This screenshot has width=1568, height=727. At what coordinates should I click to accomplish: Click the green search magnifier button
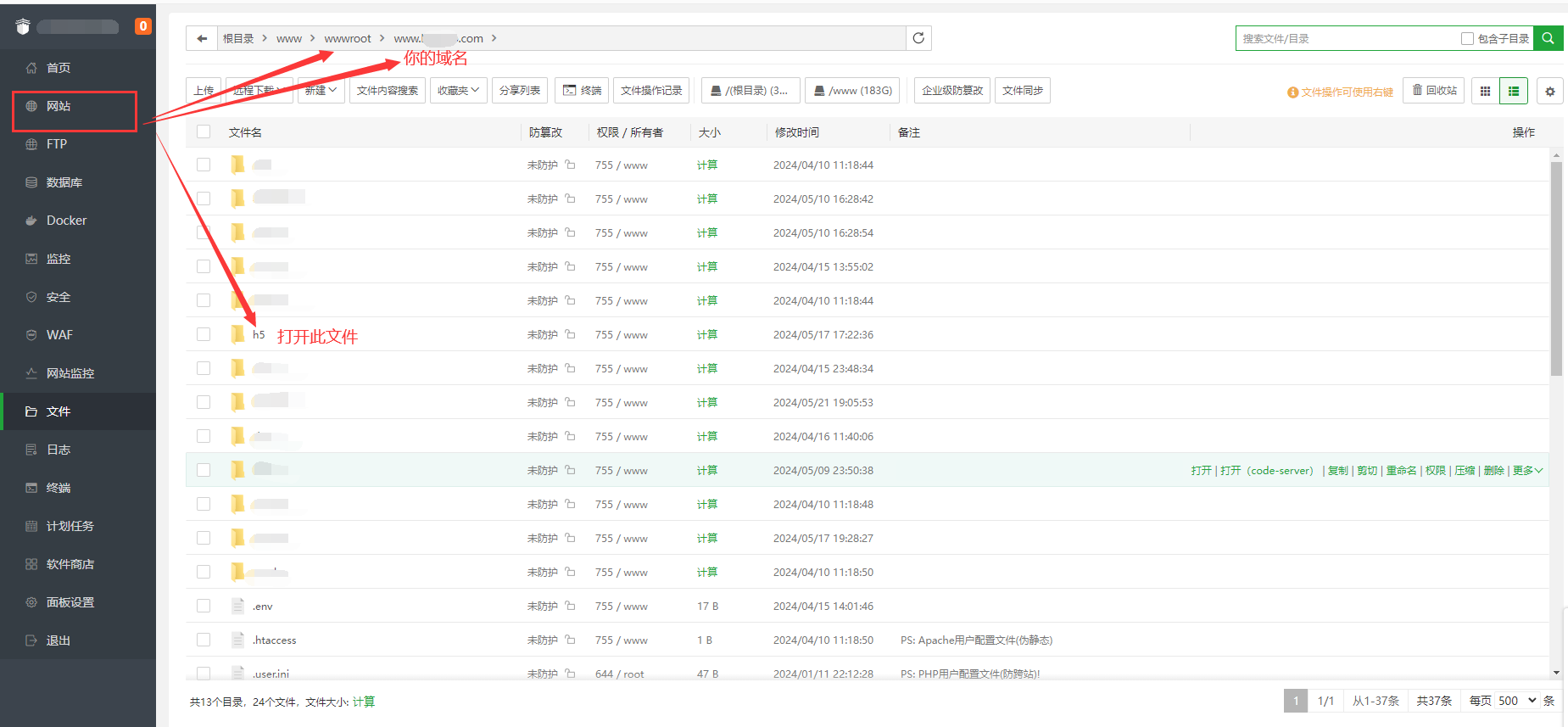tap(1548, 38)
